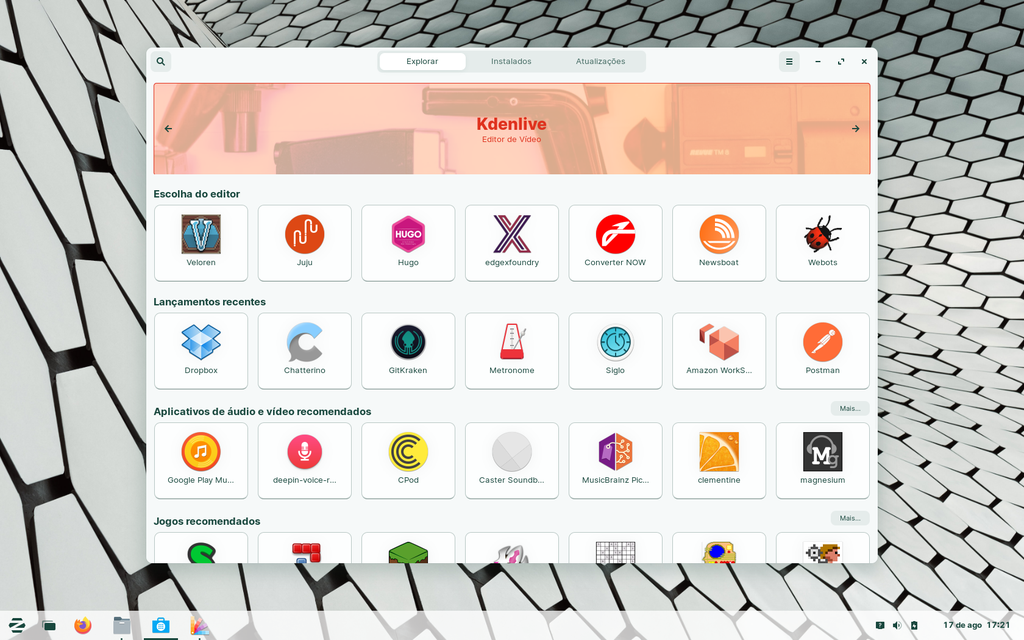Go to the previous featured banner
The height and width of the screenshot is (640, 1024).
point(168,129)
